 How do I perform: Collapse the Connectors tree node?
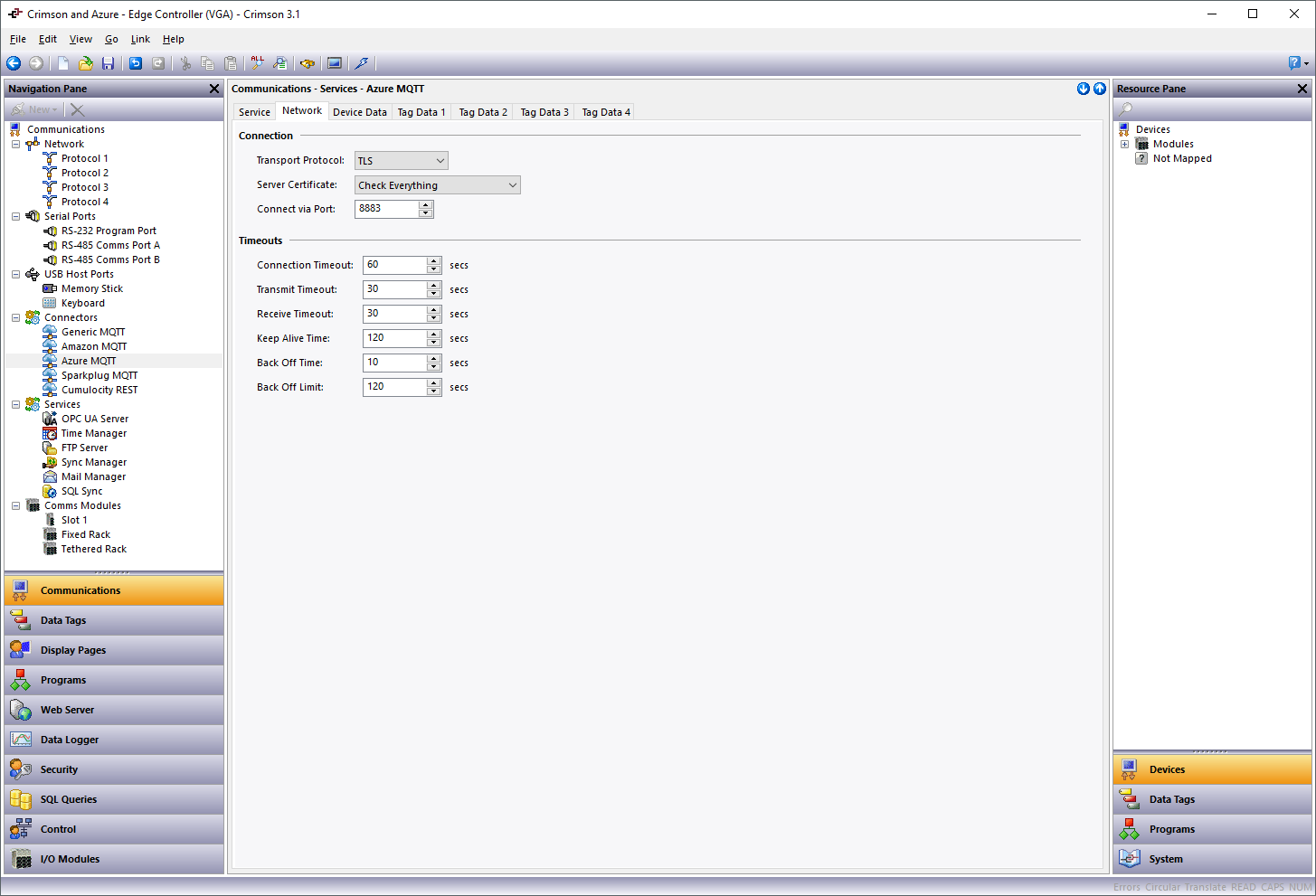pos(15,317)
